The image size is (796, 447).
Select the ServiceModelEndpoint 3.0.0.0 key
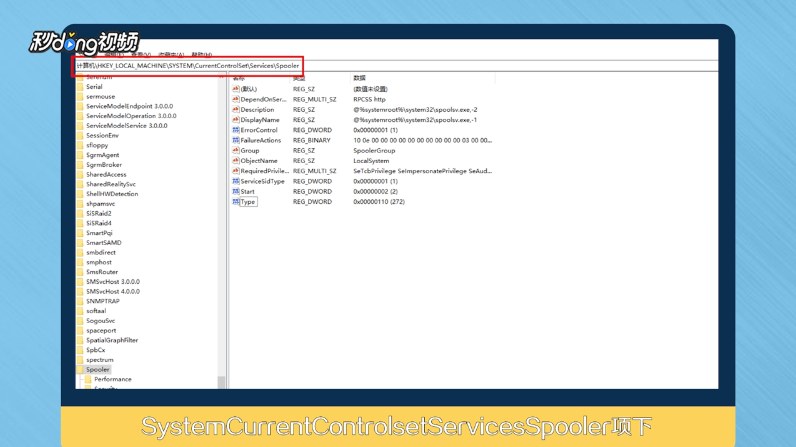click(129, 106)
